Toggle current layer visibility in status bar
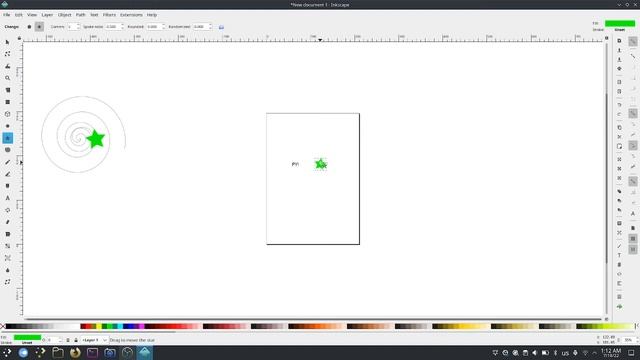This screenshot has height=360, width=640. coord(68,340)
